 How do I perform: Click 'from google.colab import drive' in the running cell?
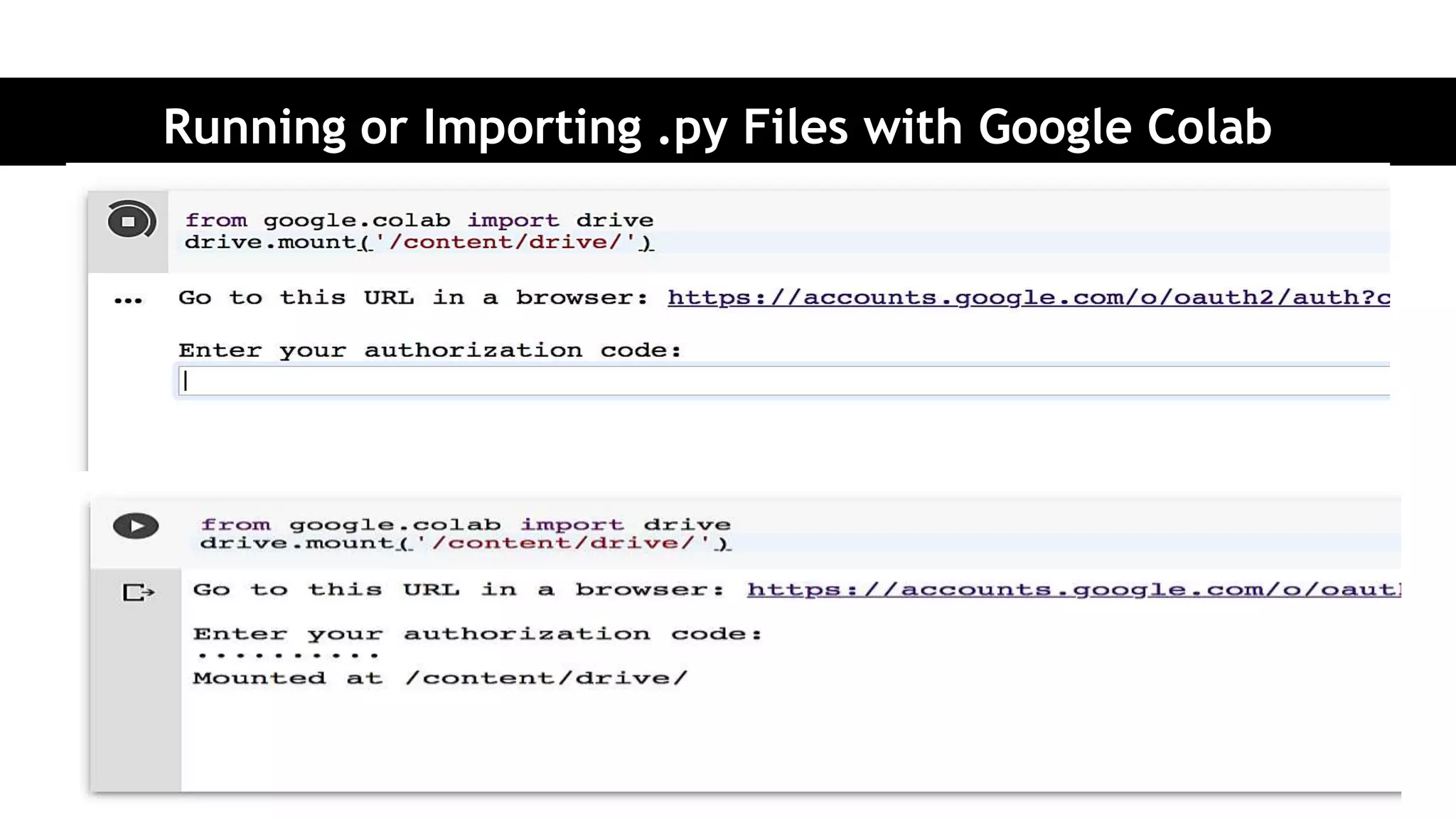pos(419,220)
